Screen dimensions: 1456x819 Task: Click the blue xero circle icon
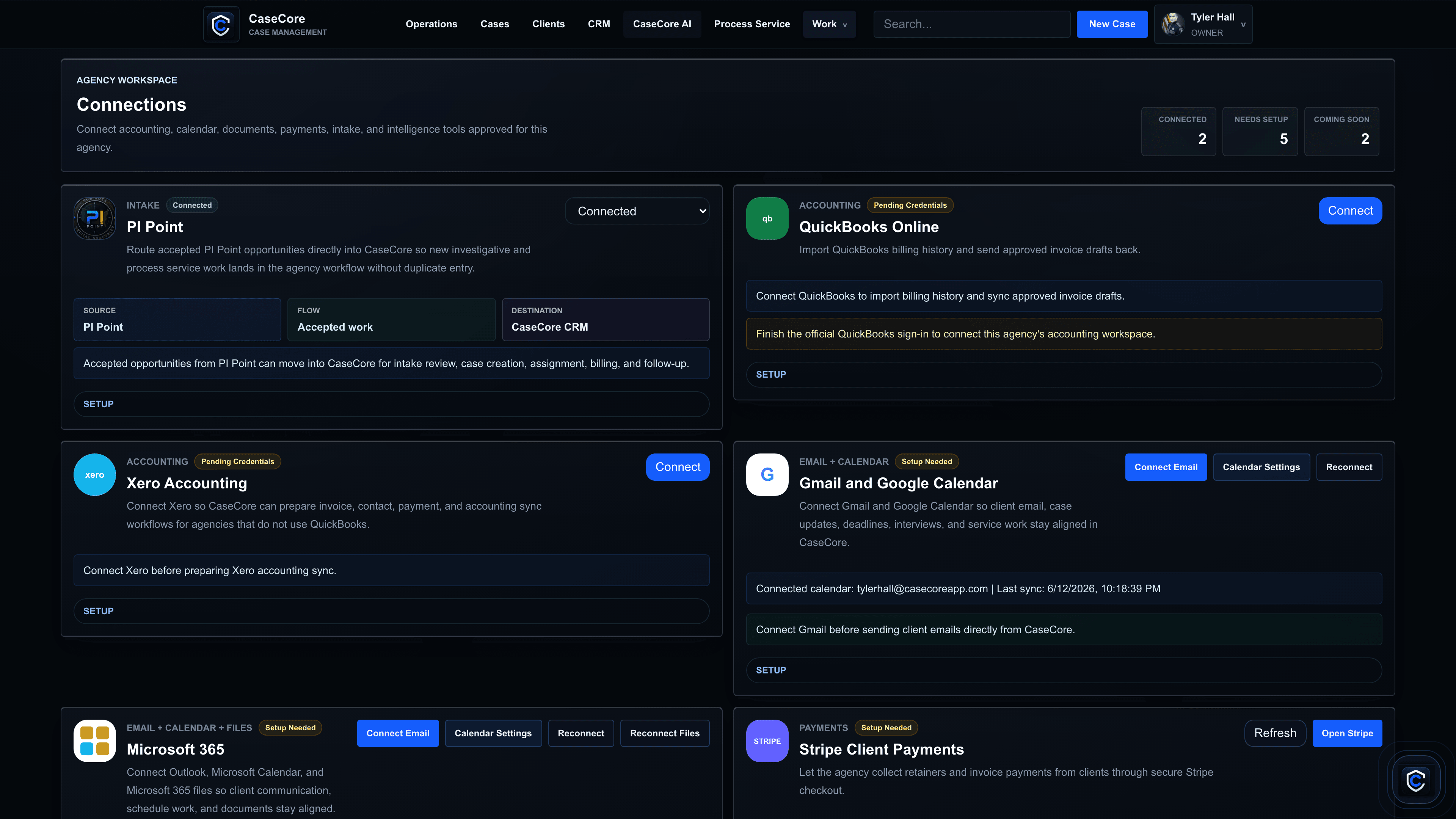tap(95, 475)
